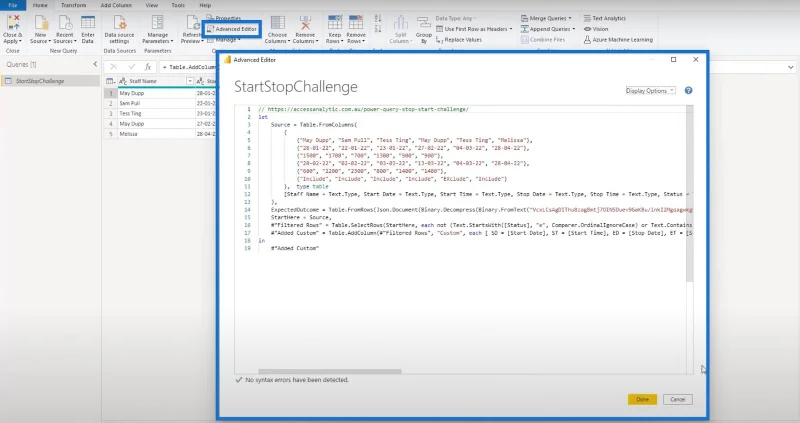Switch to the Transform ribbon tab
This screenshot has height=423, width=800.
73,5
